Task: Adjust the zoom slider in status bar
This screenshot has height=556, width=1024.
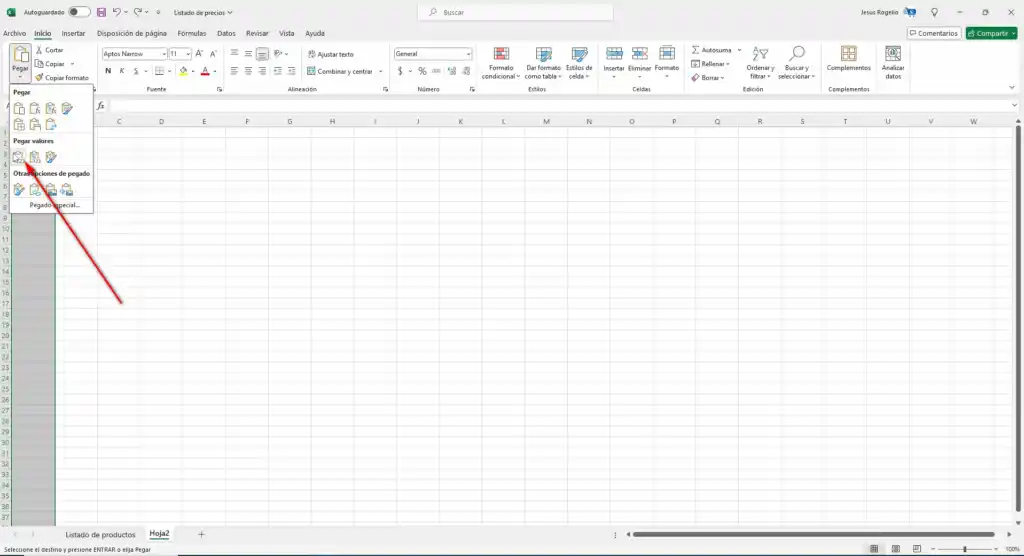Action: tap(965, 549)
